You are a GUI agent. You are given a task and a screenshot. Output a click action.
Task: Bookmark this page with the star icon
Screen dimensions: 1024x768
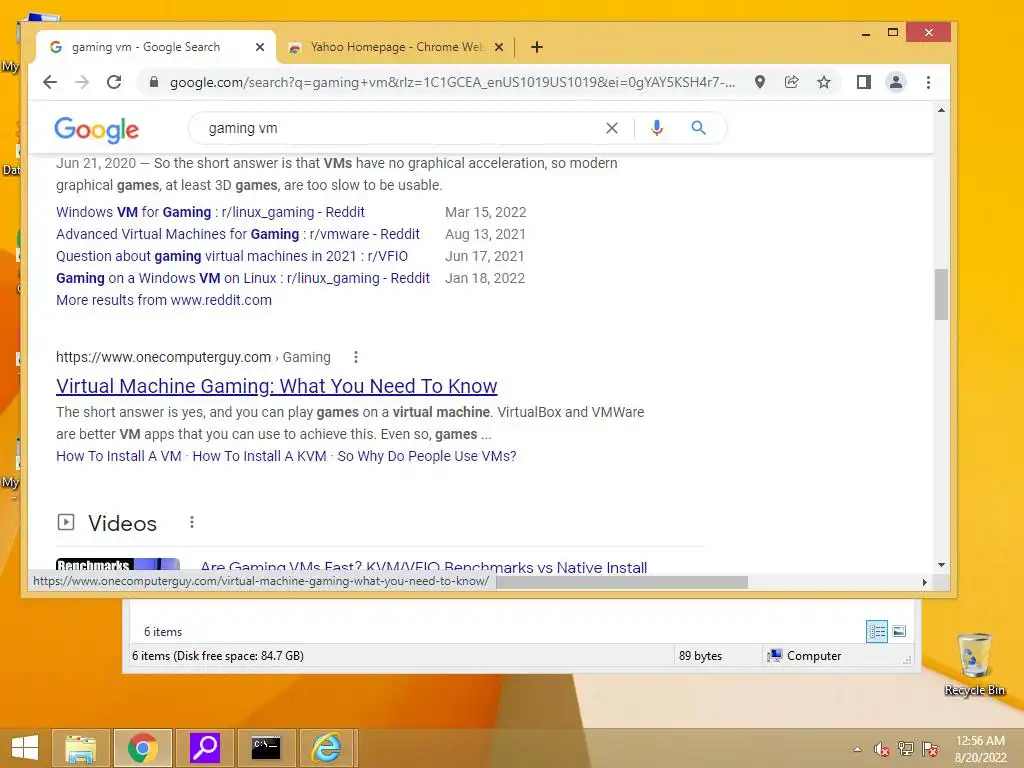coord(824,82)
